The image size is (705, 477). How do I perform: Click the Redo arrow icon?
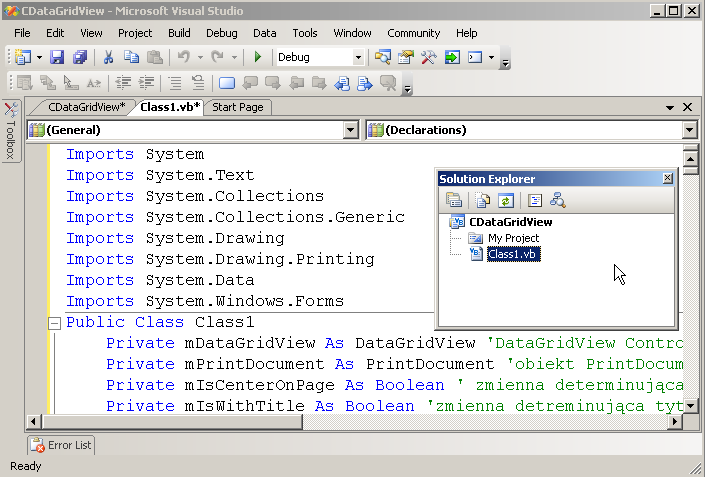pos(218,57)
